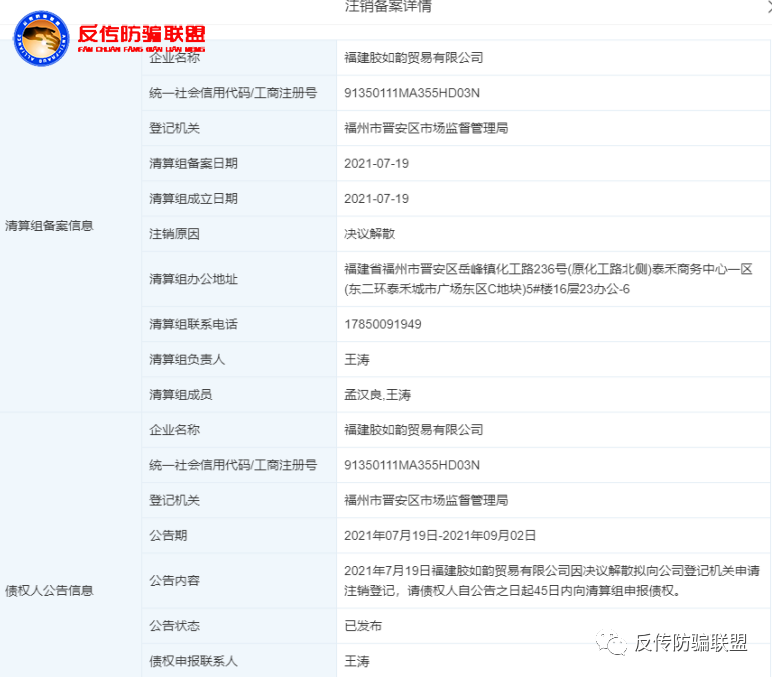Click the 清算组备案日期 label
Image resolution: width=772 pixels, height=677 pixels.
[x=193, y=163]
